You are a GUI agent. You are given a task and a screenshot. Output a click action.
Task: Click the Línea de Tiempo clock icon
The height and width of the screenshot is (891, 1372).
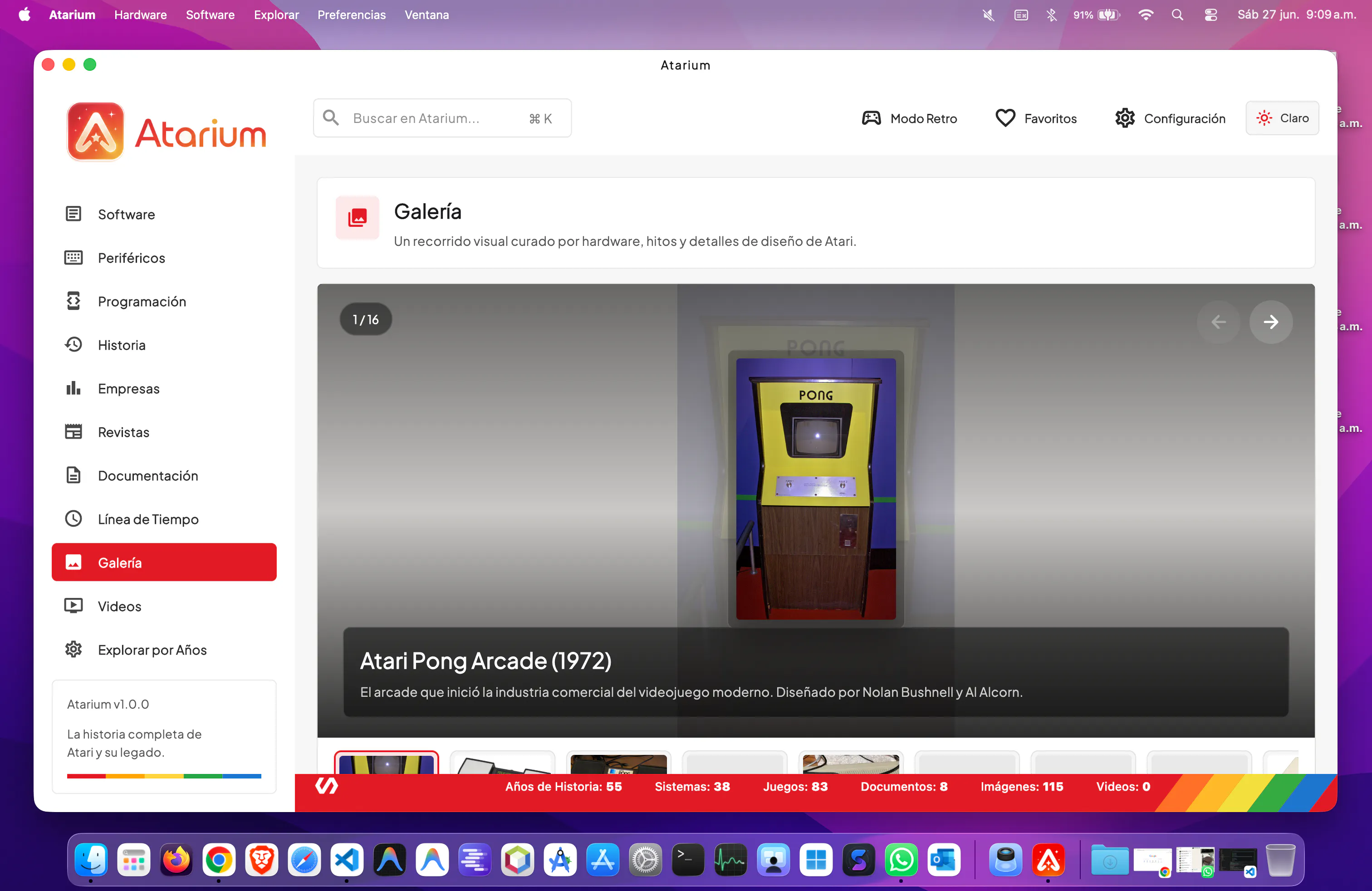tap(73, 519)
